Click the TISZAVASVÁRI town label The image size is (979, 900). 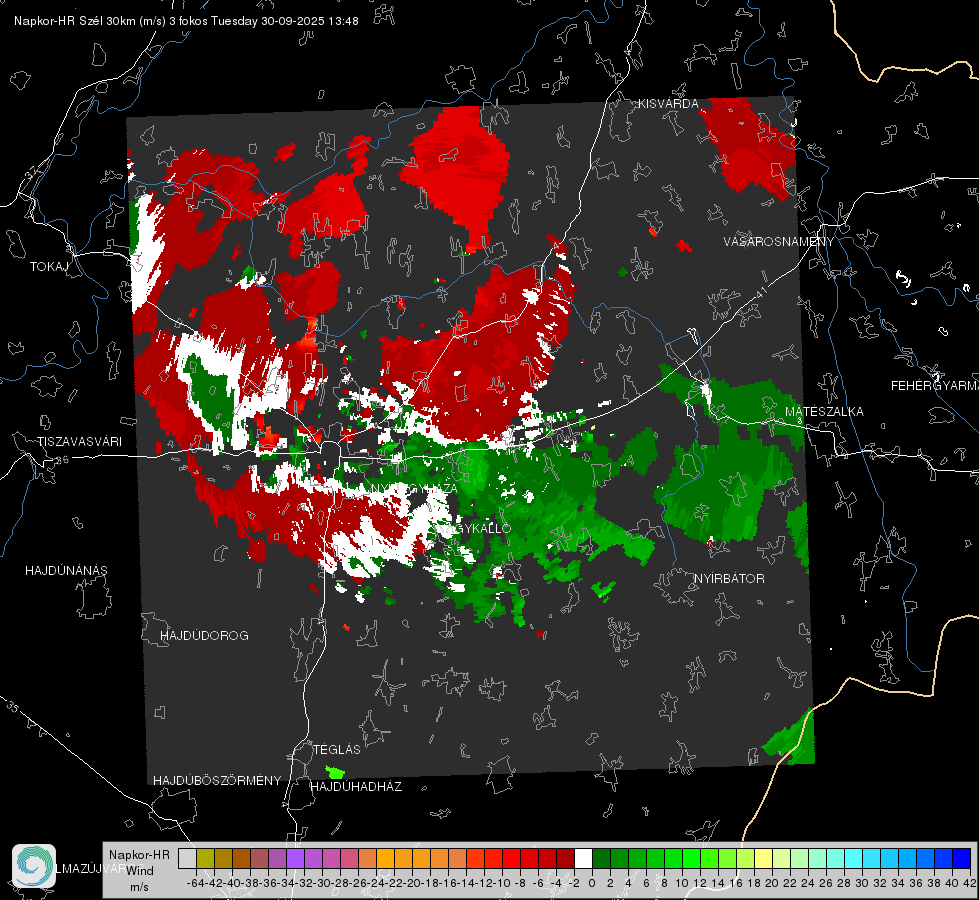click(79, 442)
